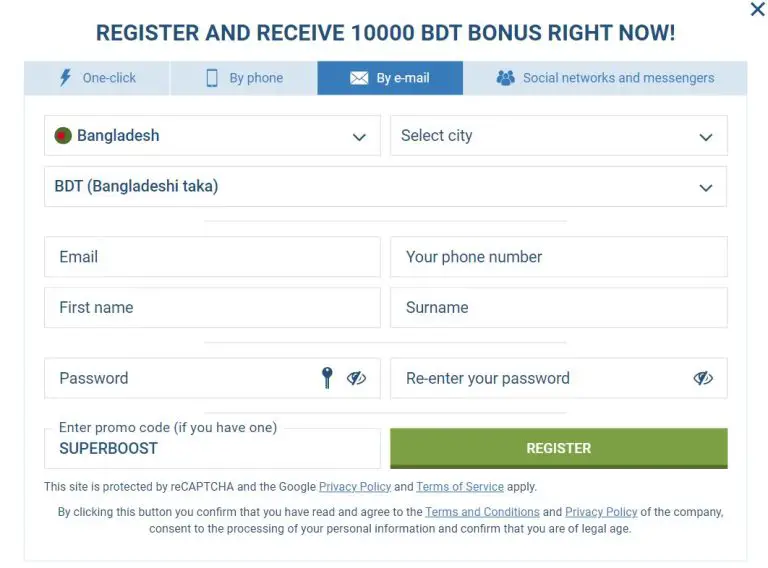The height and width of the screenshot is (568, 768).
Task: Click the promo code field containing SUPERBOOST
Action: tap(212, 448)
